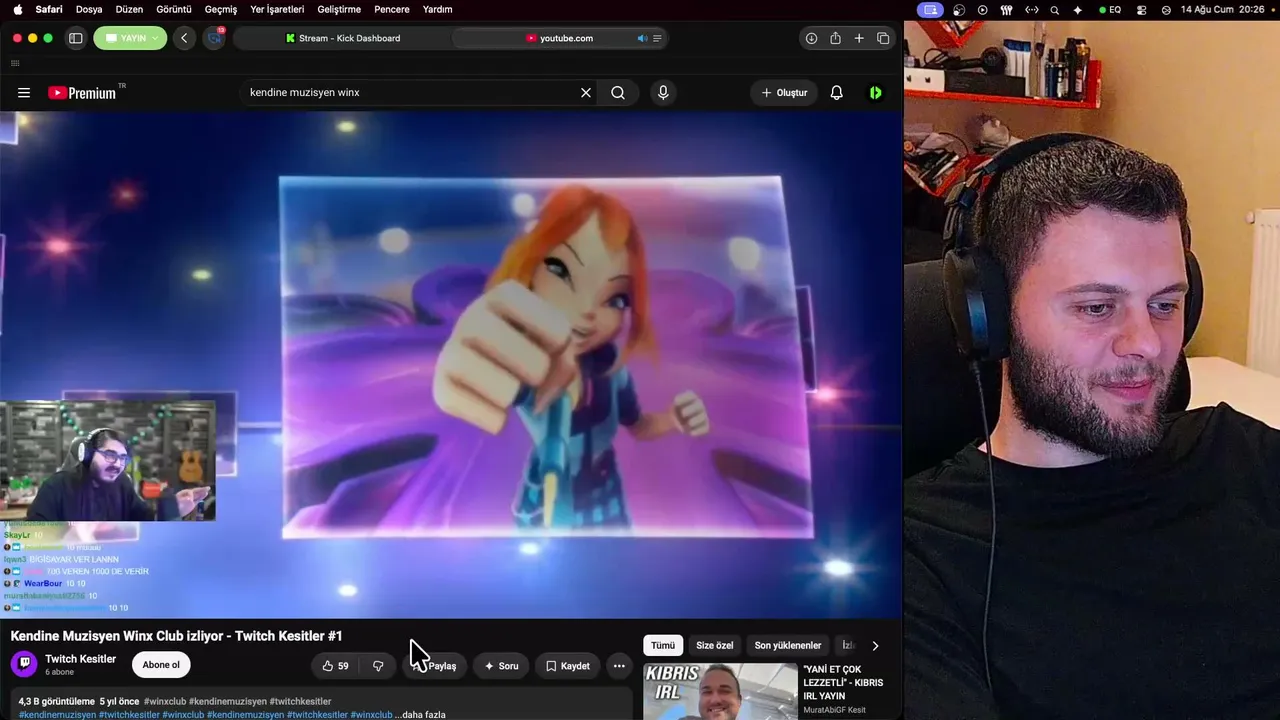Run search with the magnifier button
The width and height of the screenshot is (1280, 720).
[x=618, y=93]
